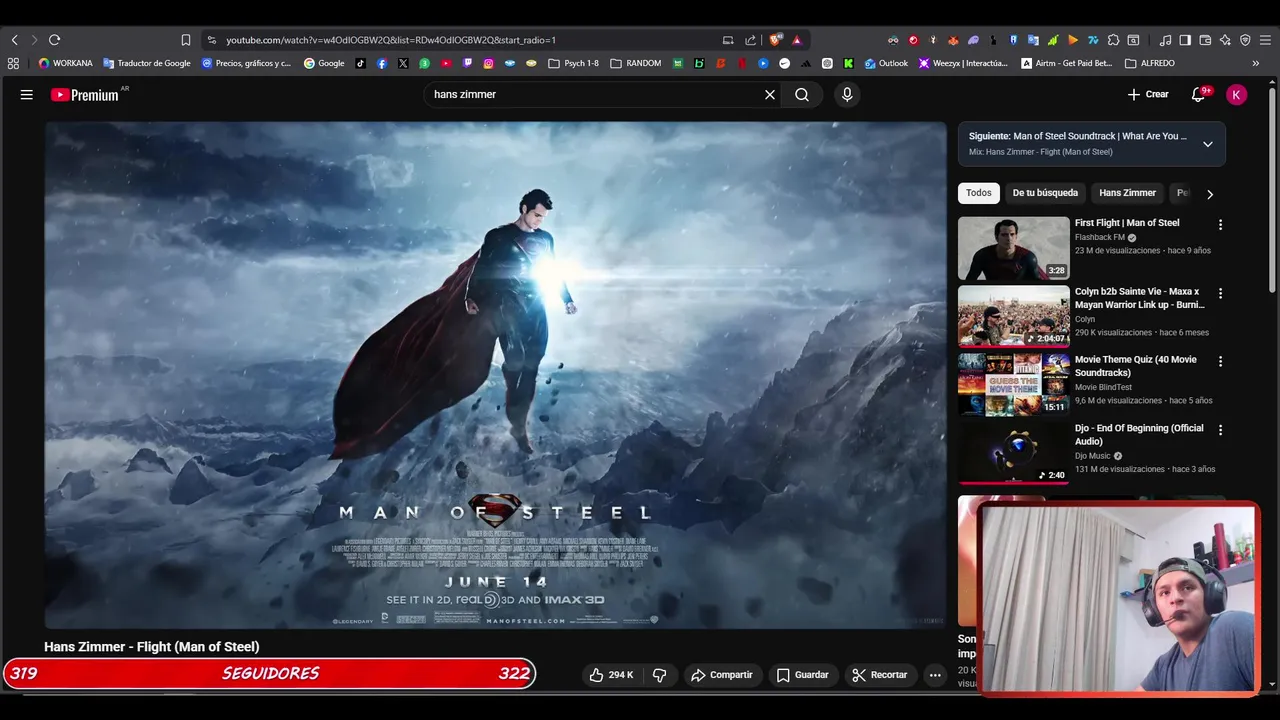Open options for Djo End of Beginning
This screenshot has height=720, width=1280.
1220,430
